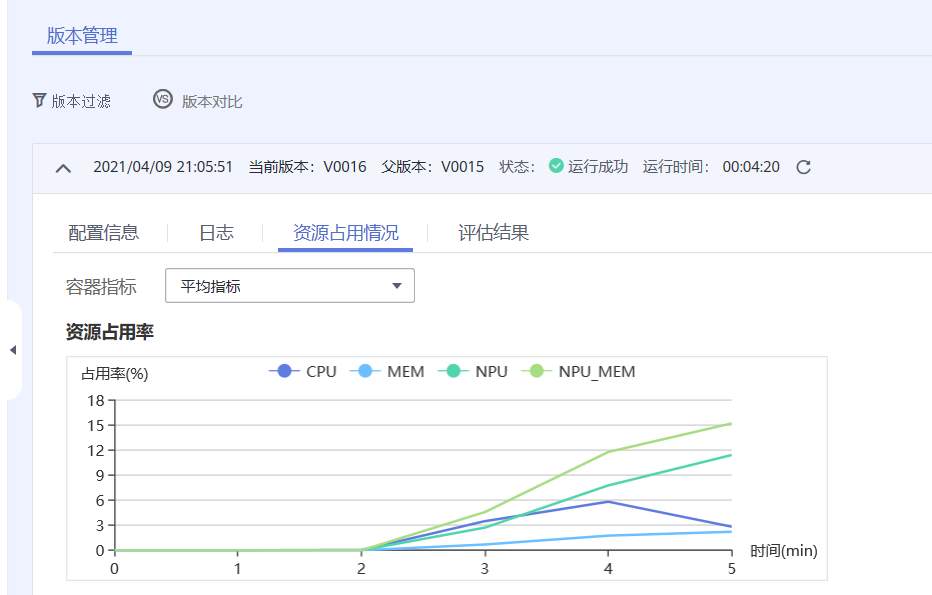The image size is (932, 595).
Task: Refresh the V0016 run status
Action: tap(803, 167)
